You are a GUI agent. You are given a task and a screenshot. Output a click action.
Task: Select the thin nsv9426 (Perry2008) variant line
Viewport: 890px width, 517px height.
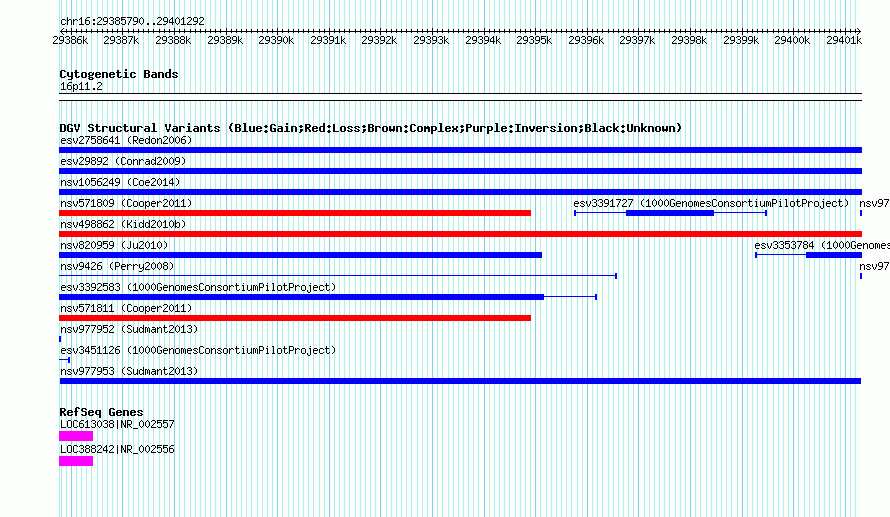[338, 276]
